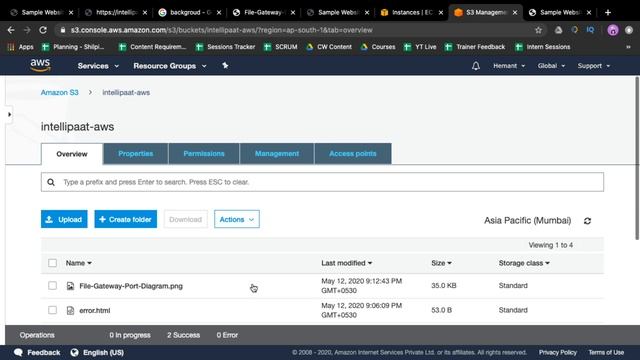Viewport: 640px width, 360px height.
Task: Go forward with the browser forward arrow
Action: pos(27,30)
